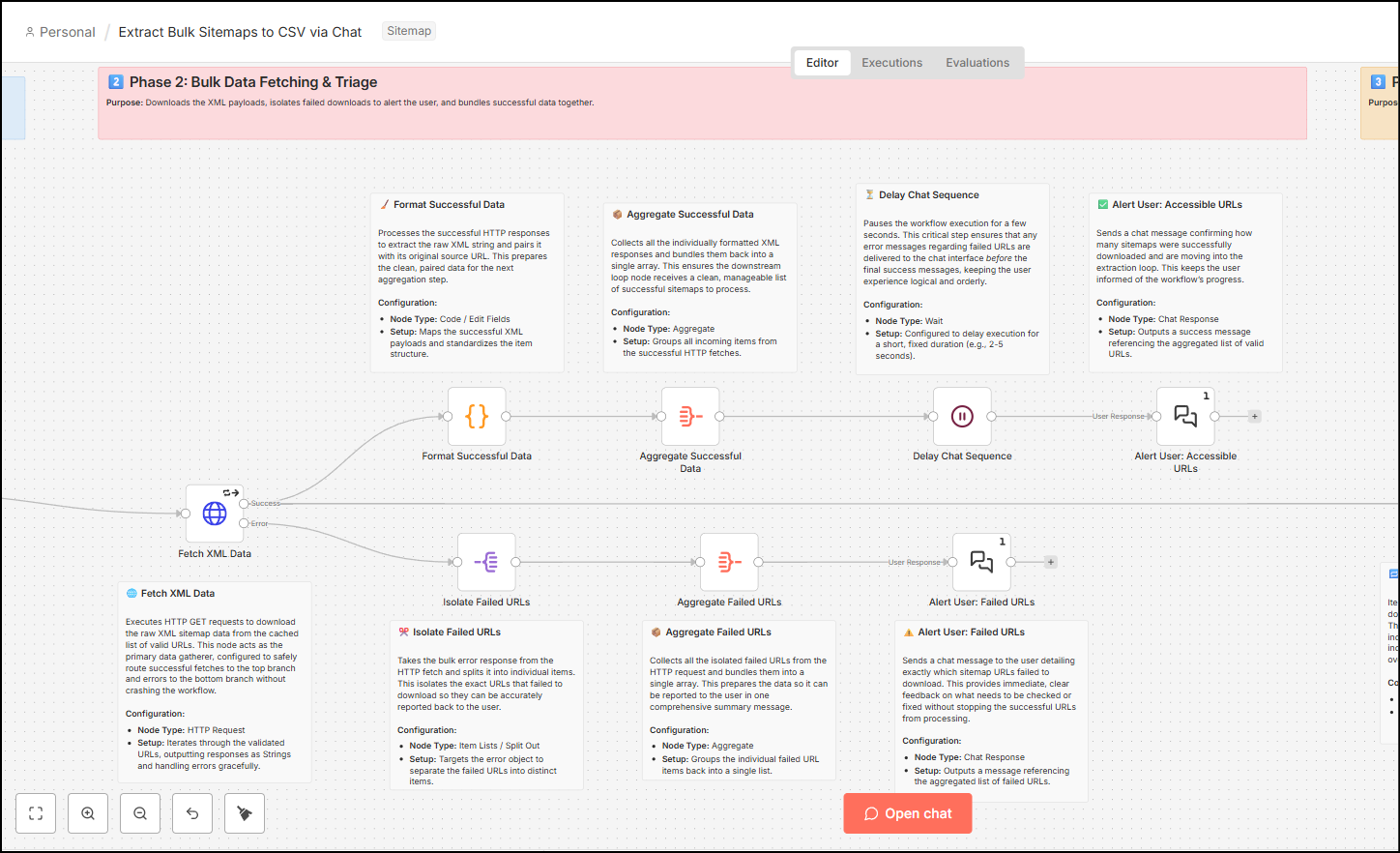
Task: Select the Alert User: Failed URLs sticky note
Action: click(x=991, y=711)
